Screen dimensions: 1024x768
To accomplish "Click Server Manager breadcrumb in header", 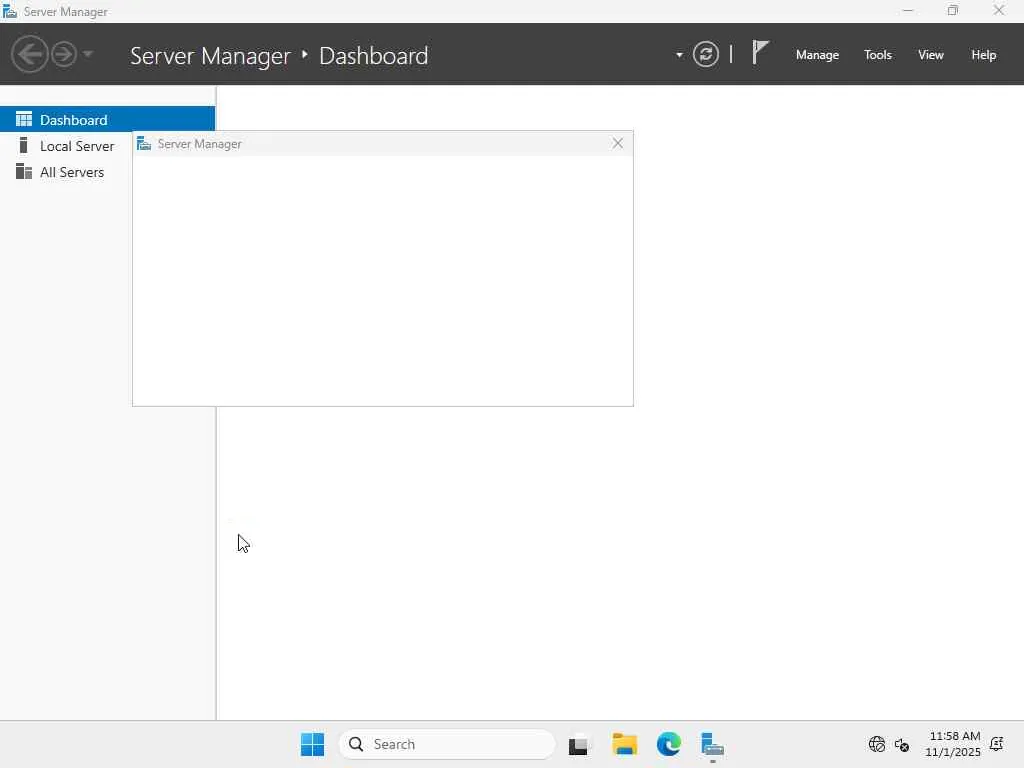I will (210, 56).
